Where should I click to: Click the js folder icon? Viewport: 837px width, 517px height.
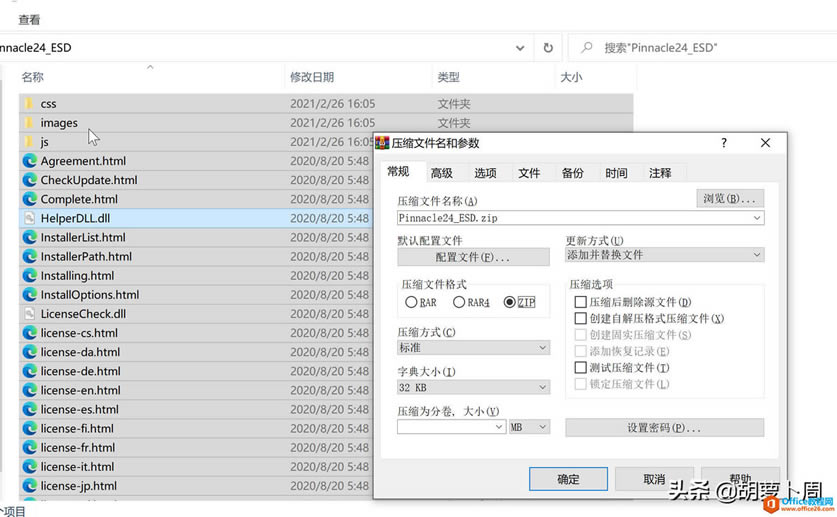click(29, 142)
